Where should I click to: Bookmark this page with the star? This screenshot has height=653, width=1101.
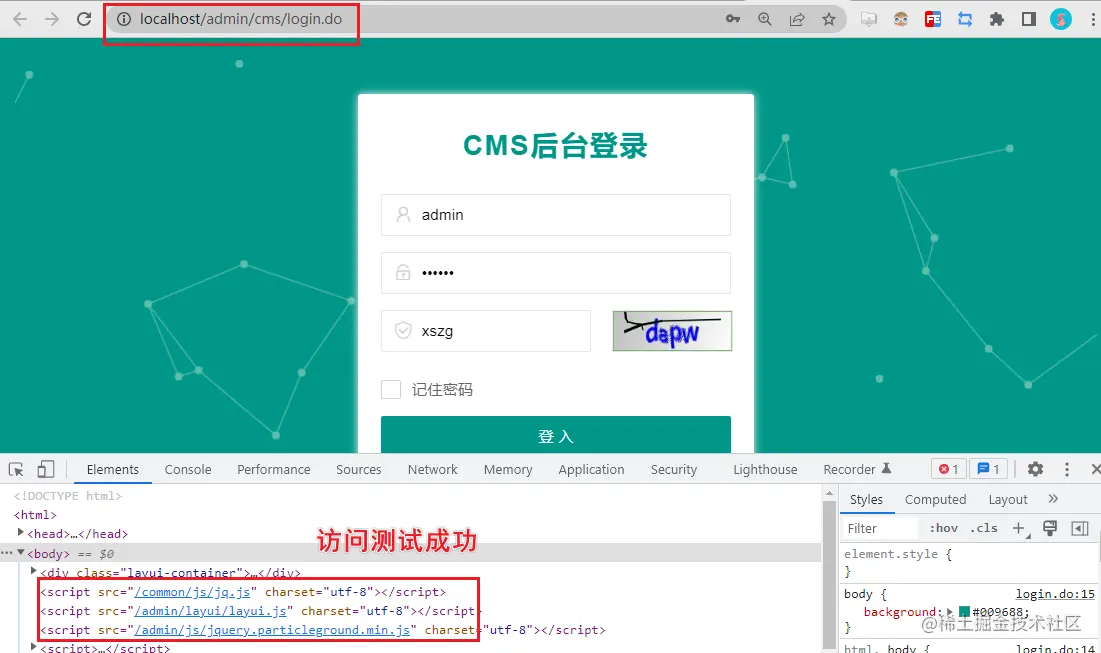(x=829, y=20)
